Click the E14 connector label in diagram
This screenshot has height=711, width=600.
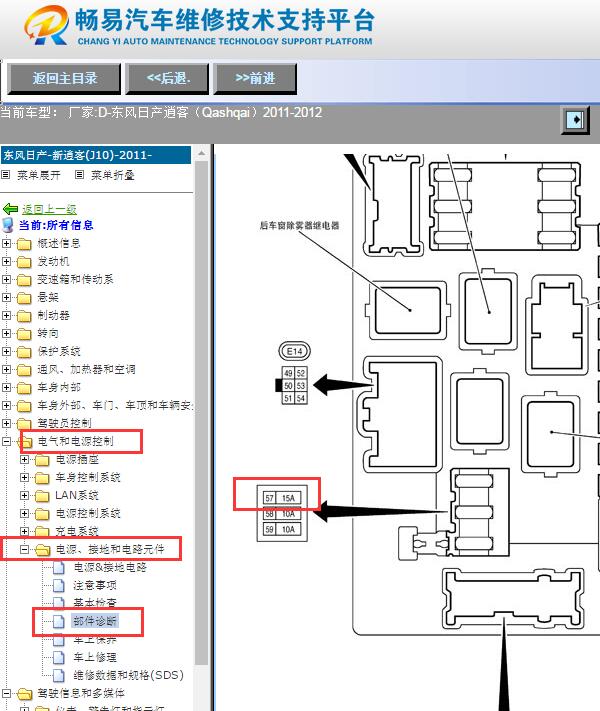(x=294, y=351)
